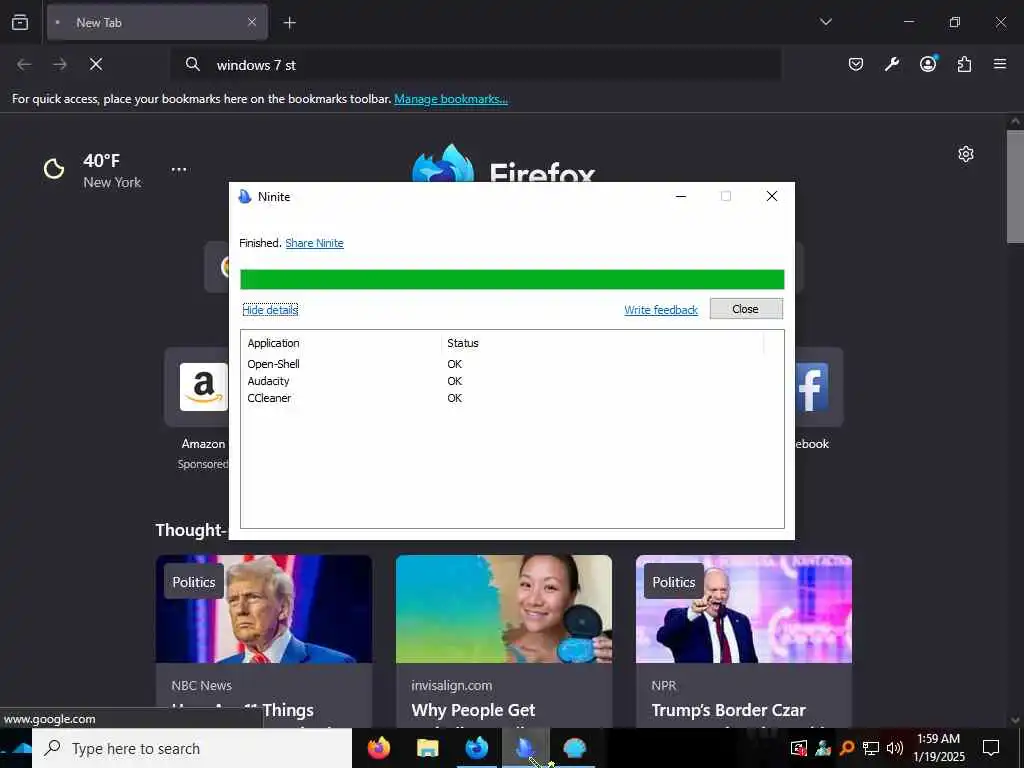Open the Firefox hamburger application menu

1000,64
